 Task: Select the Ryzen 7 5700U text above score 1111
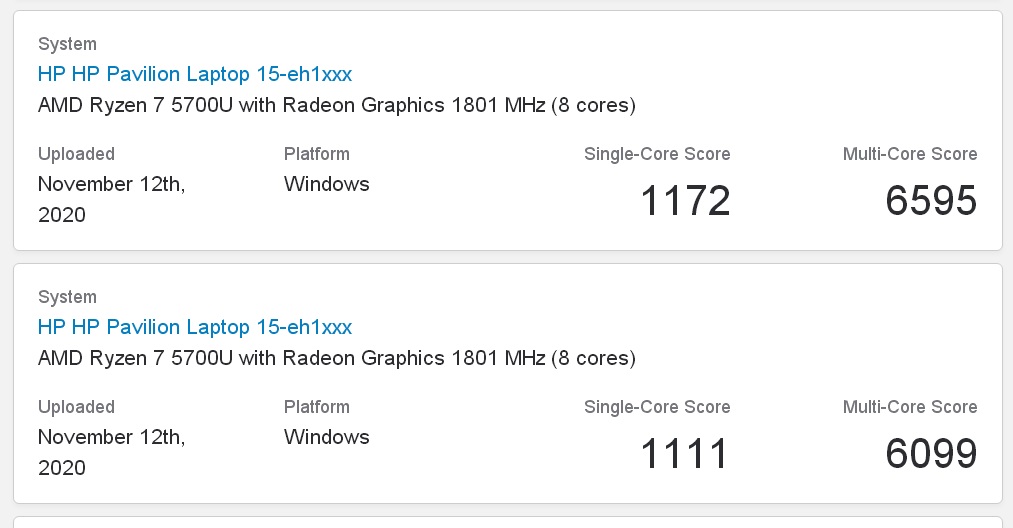(x=337, y=357)
